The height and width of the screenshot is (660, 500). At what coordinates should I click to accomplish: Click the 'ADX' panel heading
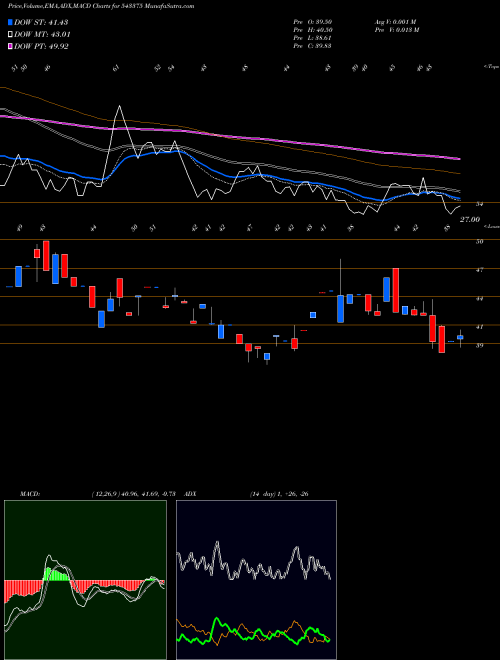coord(190,494)
